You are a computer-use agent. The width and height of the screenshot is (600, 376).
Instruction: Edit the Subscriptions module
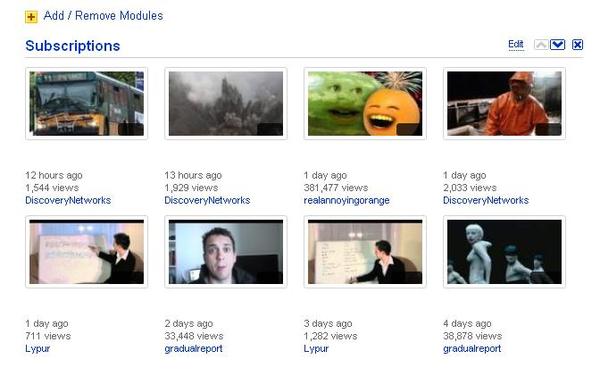click(x=516, y=44)
